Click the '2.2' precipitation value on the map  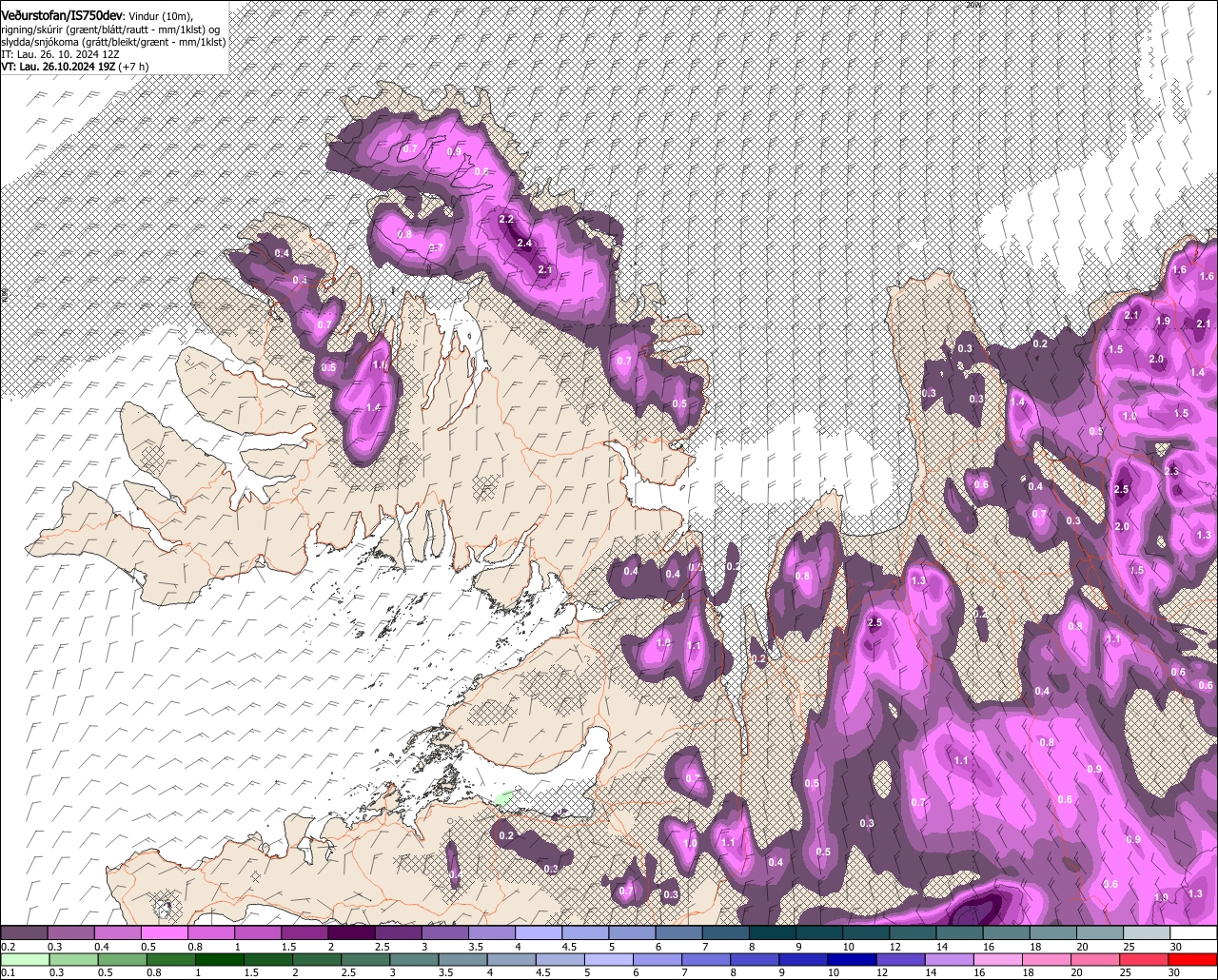pyautogui.click(x=506, y=220)
